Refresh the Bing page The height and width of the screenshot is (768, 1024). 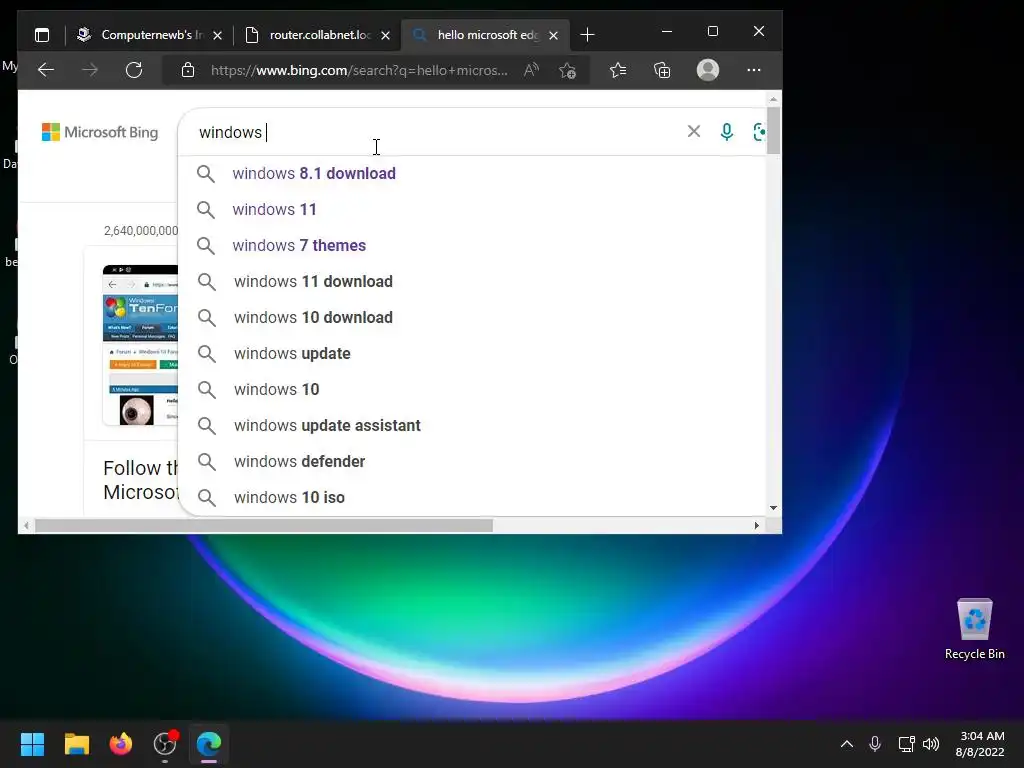(x=134, y=70)
